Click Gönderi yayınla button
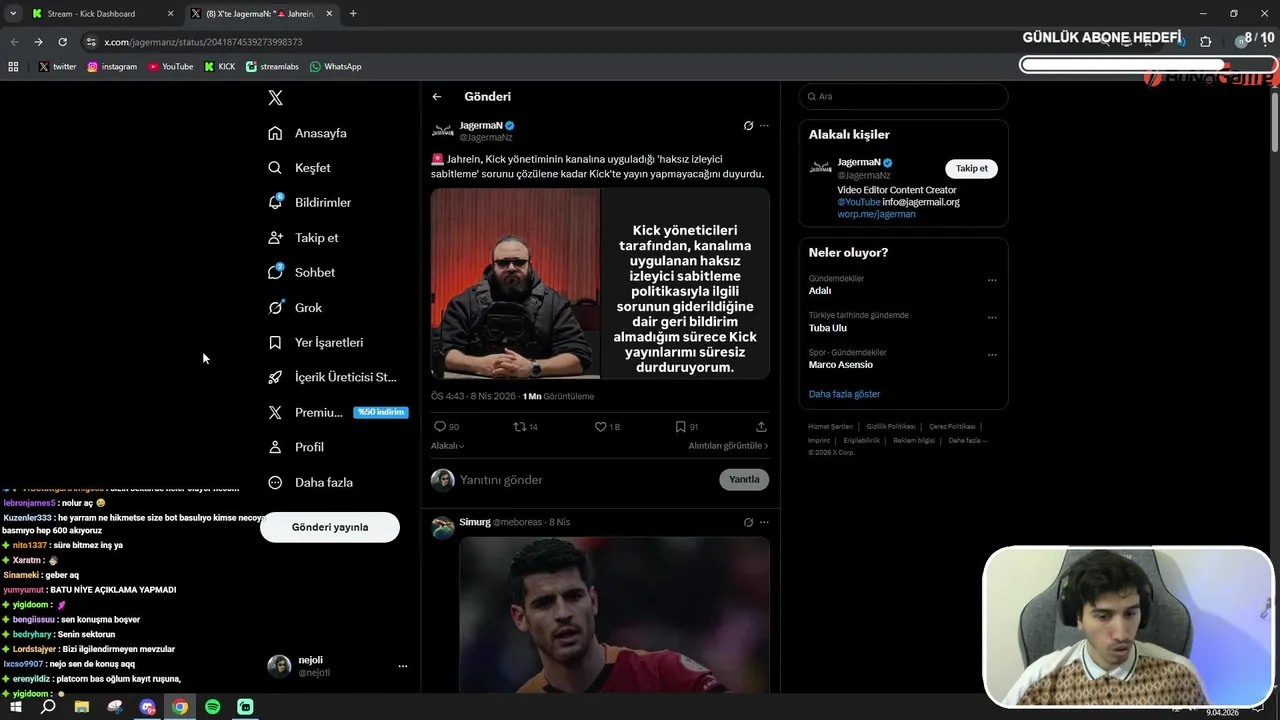 click(330, 527)
